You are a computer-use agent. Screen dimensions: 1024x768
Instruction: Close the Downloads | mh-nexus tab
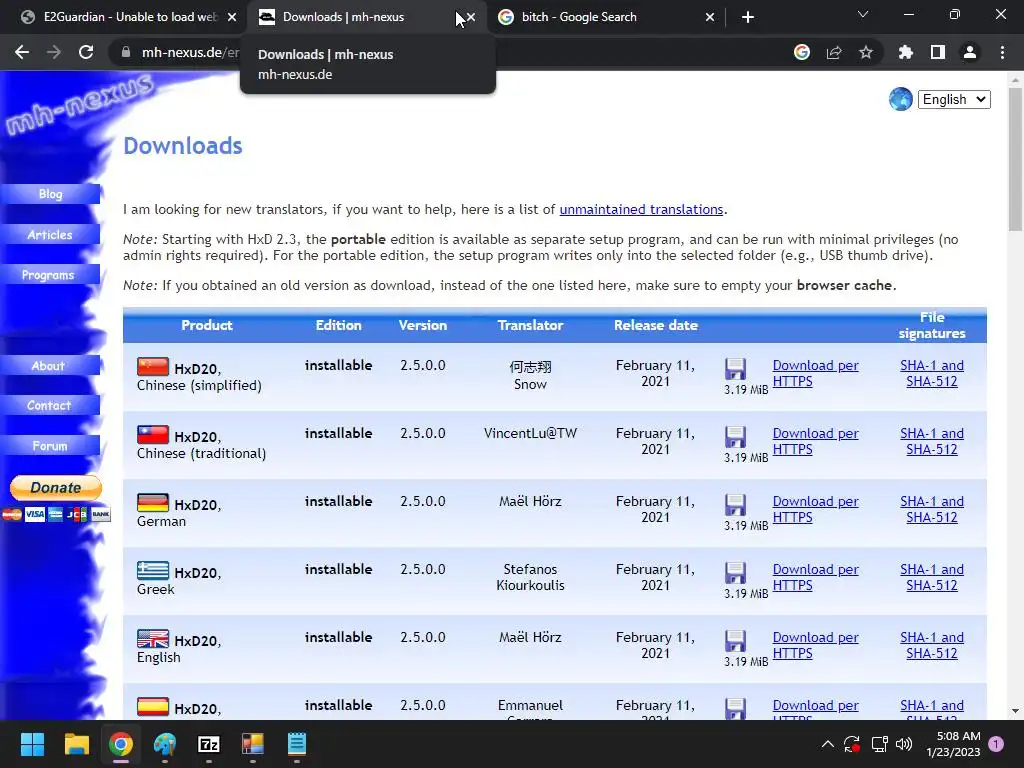(471, 17)
